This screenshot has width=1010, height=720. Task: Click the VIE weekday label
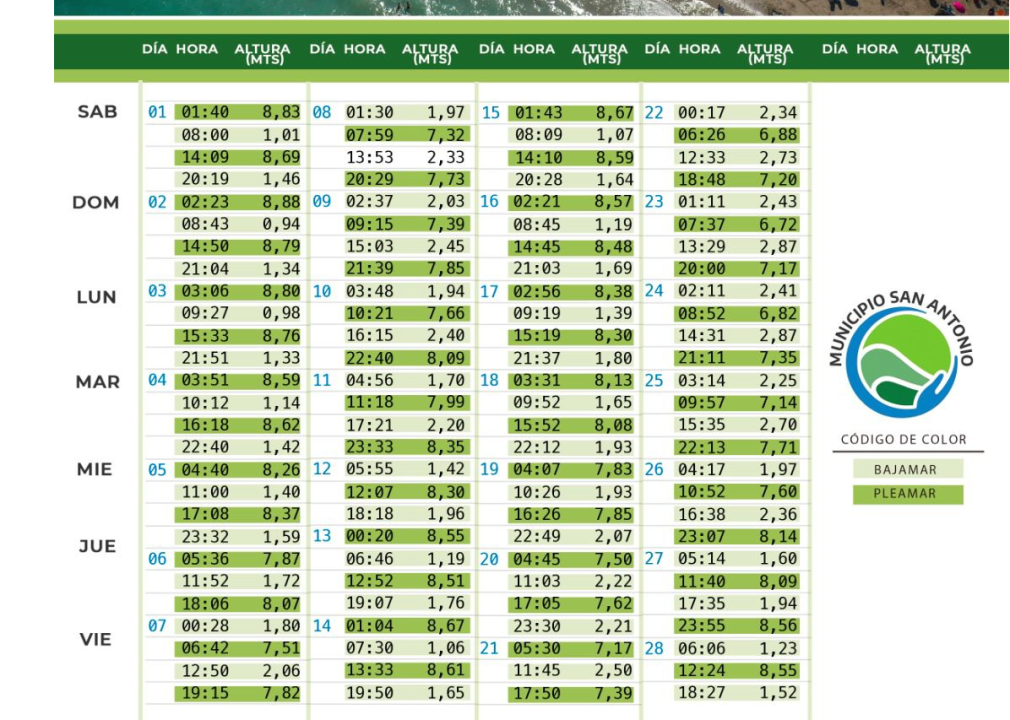[x=96, y=640]
